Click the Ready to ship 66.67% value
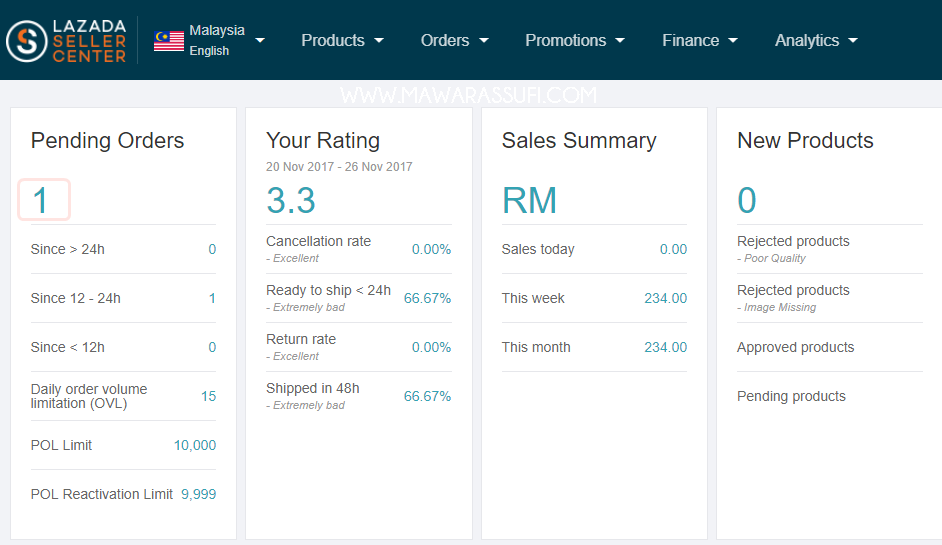Viewport: 942px width, 545px height. point(427,298)
